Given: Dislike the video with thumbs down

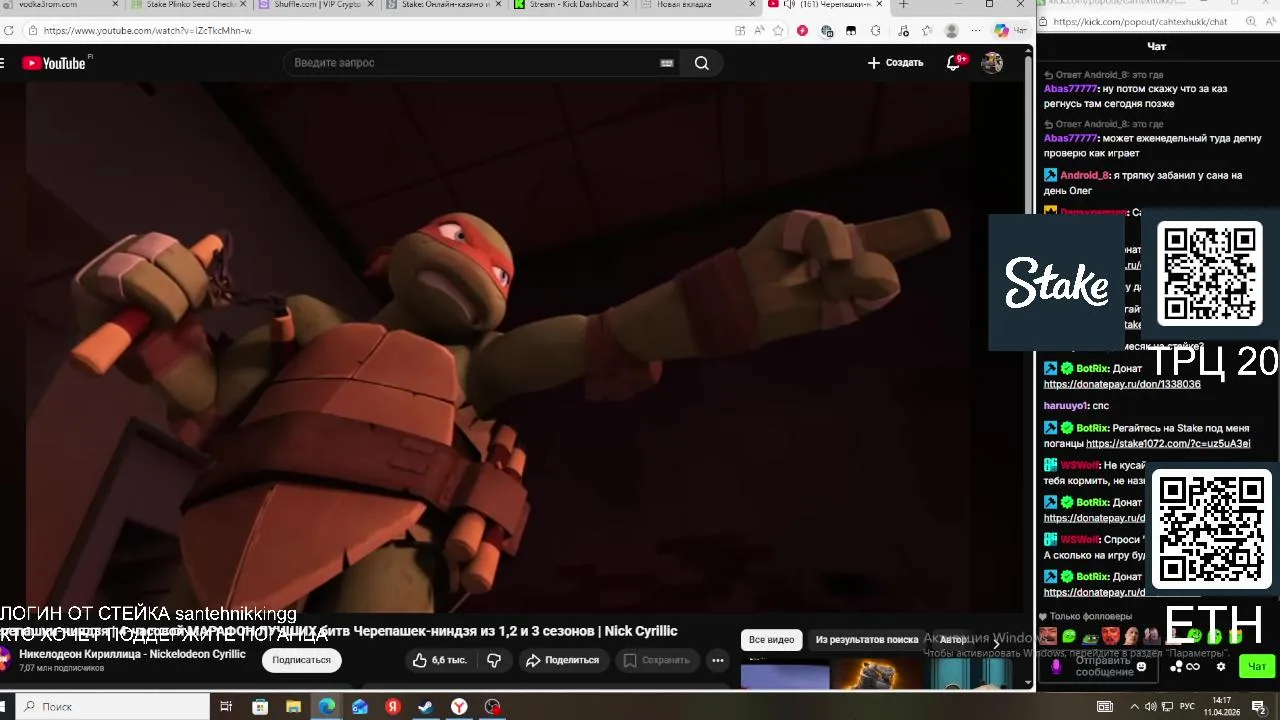Looking at the screenshot, I should point(494,660).
